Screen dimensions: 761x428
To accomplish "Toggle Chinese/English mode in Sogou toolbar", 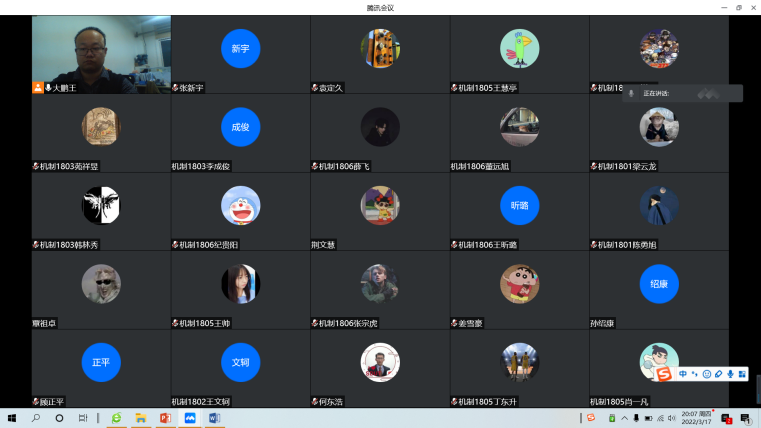I will (x=683, y=374).
